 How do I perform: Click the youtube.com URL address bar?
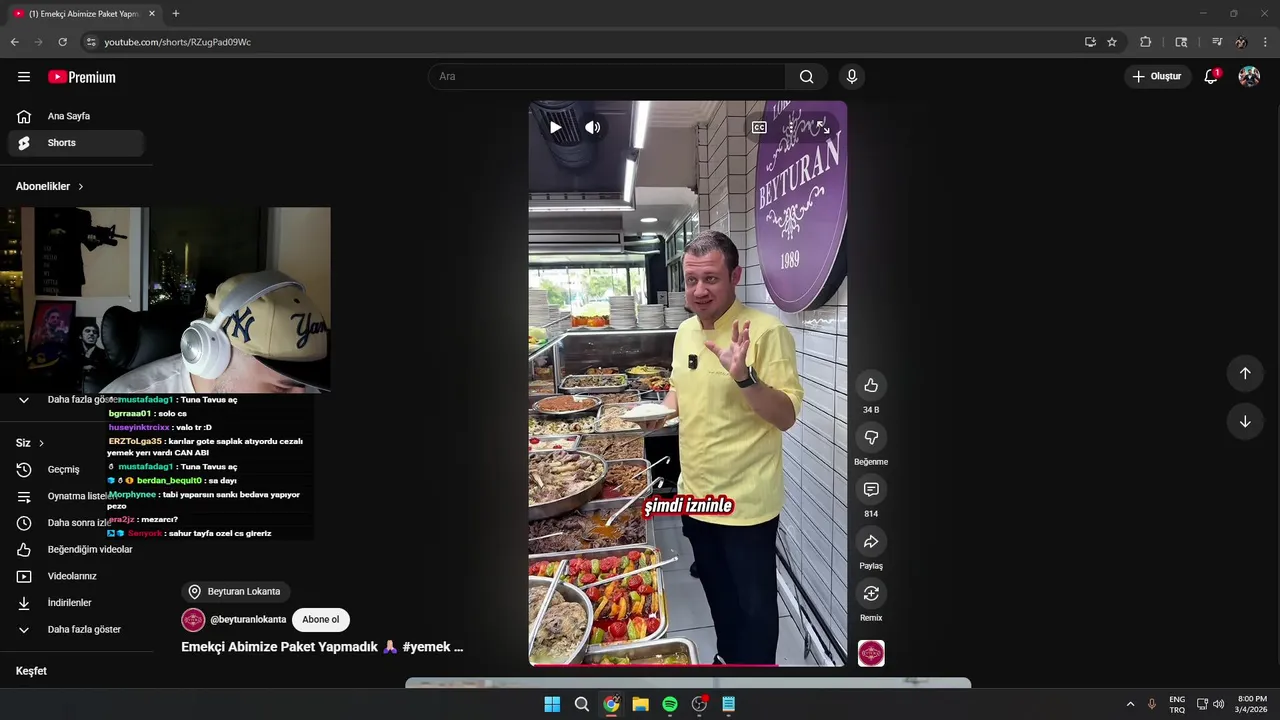tap(178, 42)
